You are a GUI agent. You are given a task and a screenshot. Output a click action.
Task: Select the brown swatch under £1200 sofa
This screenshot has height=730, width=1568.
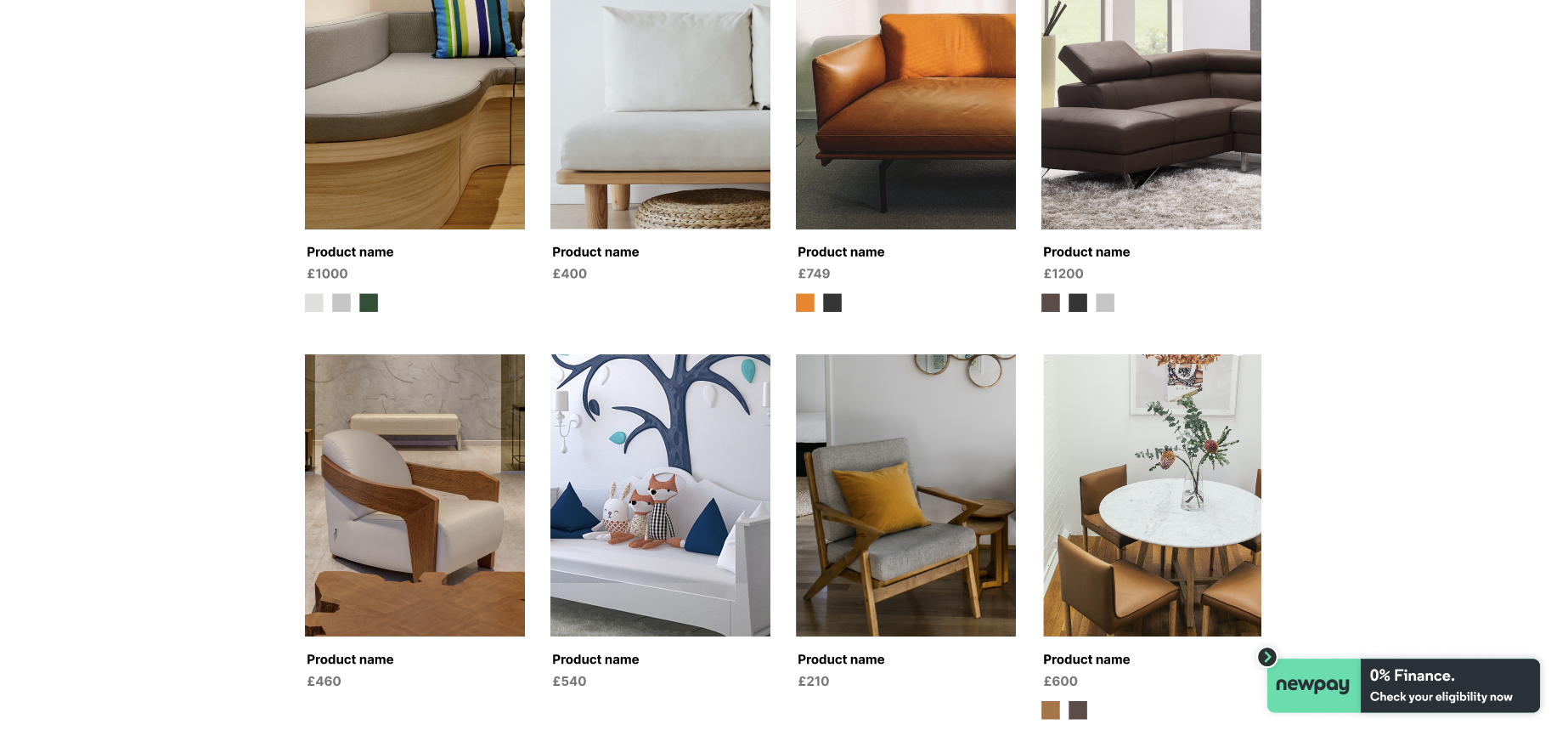click(1051, 303)
